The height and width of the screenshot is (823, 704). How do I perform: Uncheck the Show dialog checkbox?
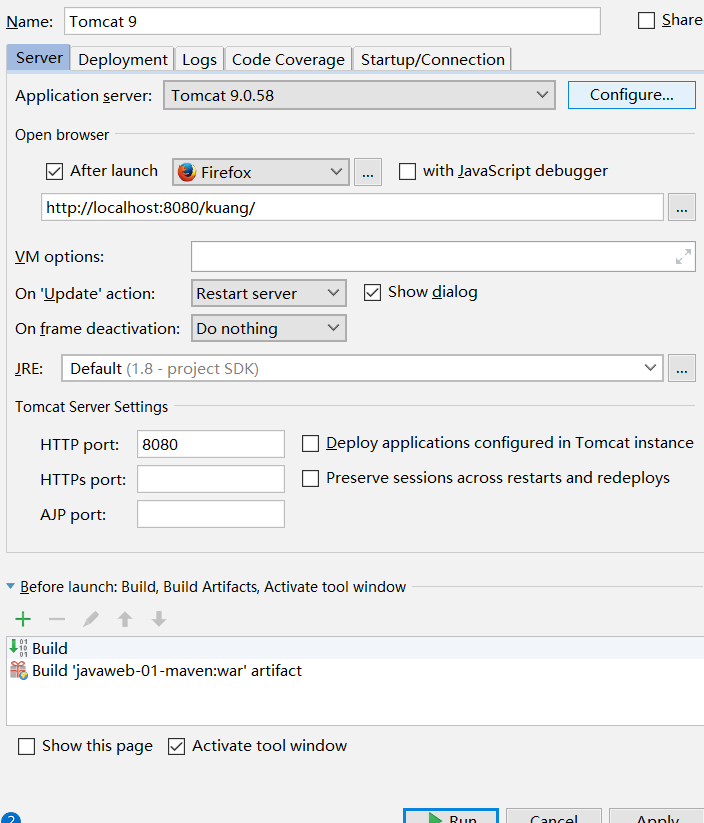372,292
